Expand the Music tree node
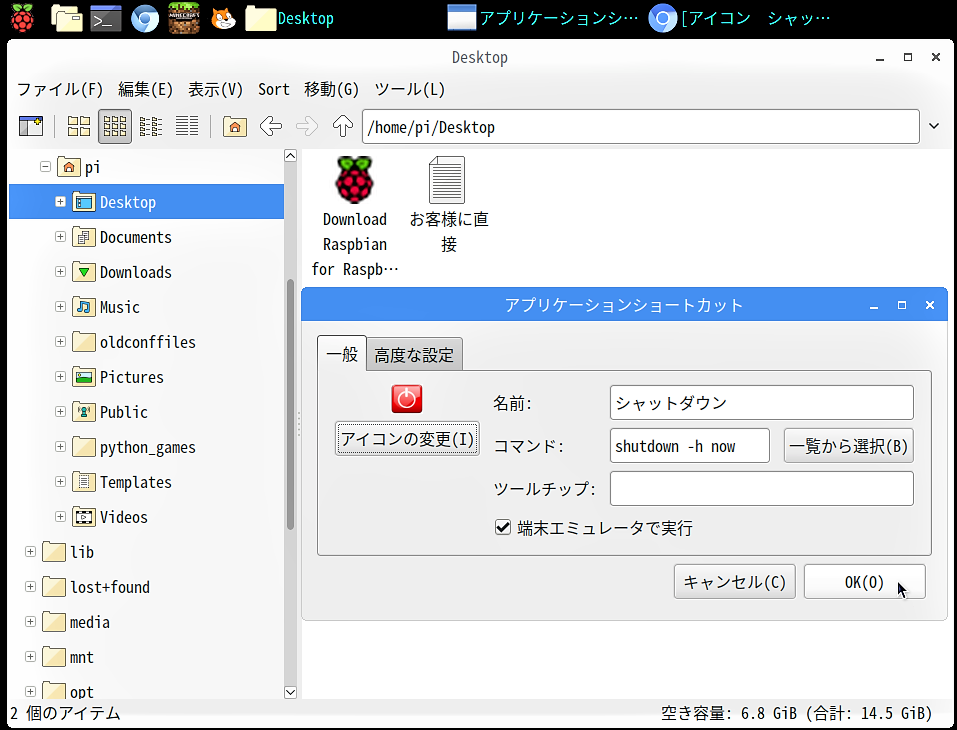957x730 pixels. (60, 306)
